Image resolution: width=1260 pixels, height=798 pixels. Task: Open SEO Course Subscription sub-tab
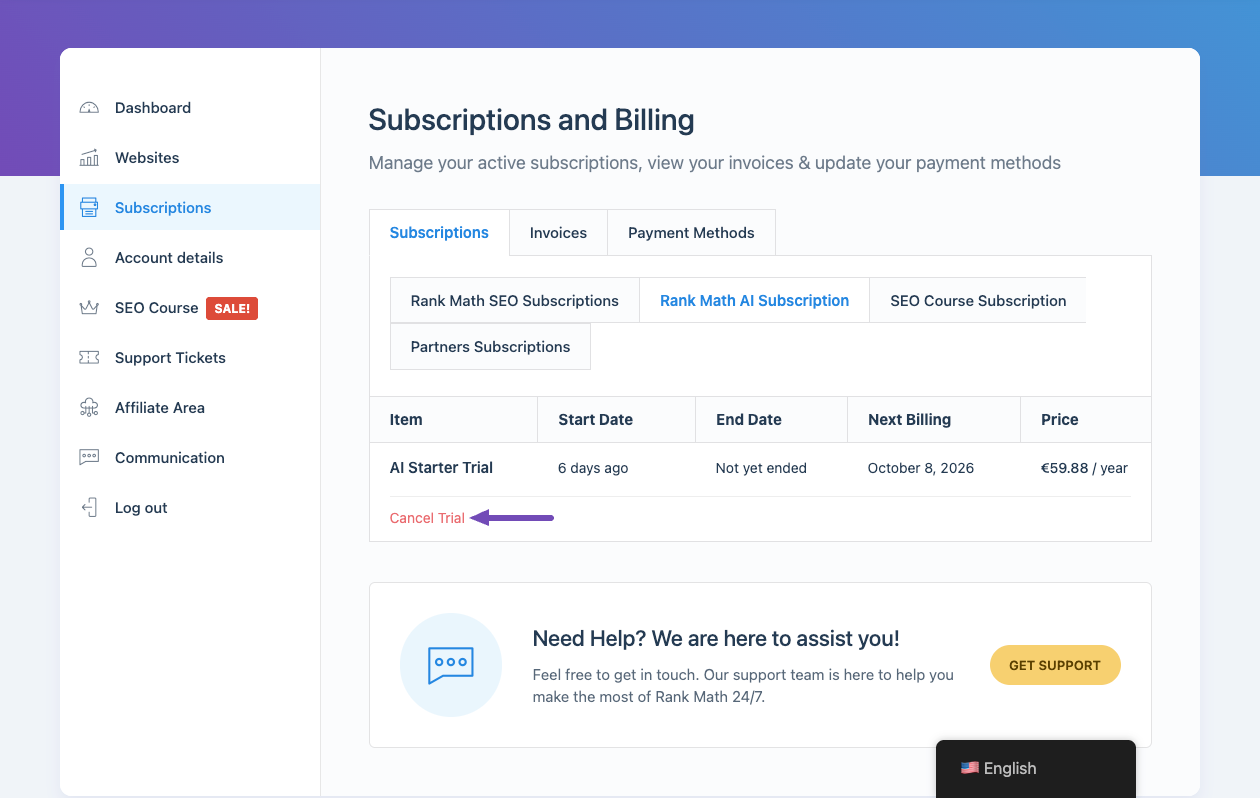coord(978,300)
